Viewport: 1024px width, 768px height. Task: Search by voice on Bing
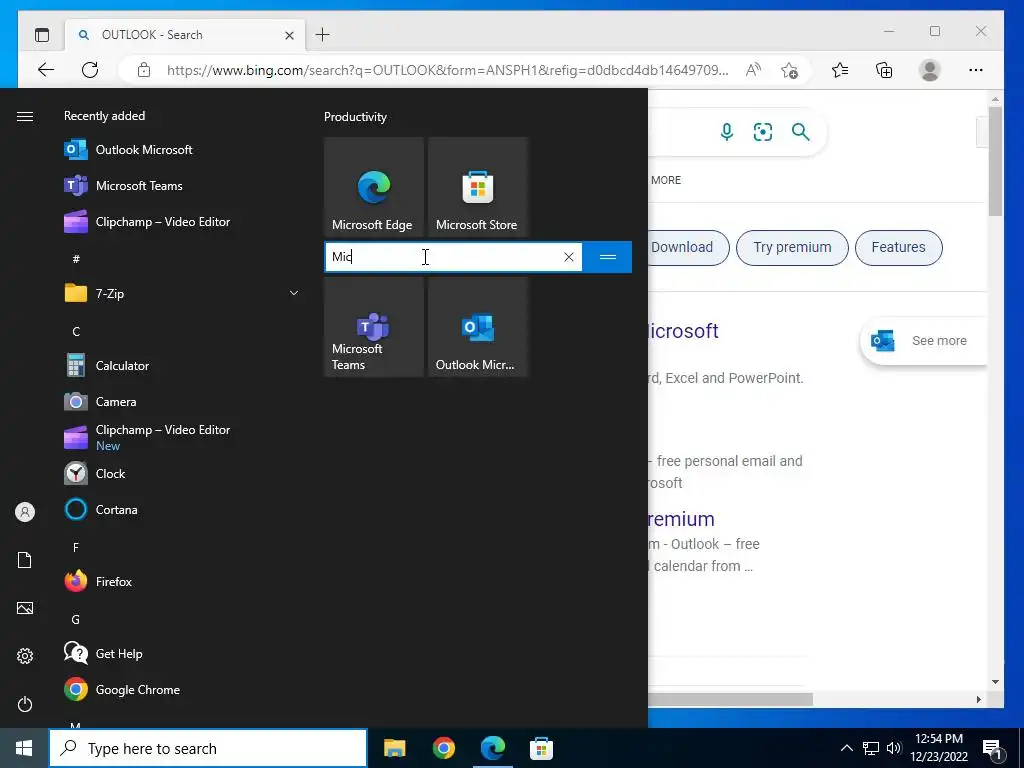pyautogui.click(x=726, y=132)
